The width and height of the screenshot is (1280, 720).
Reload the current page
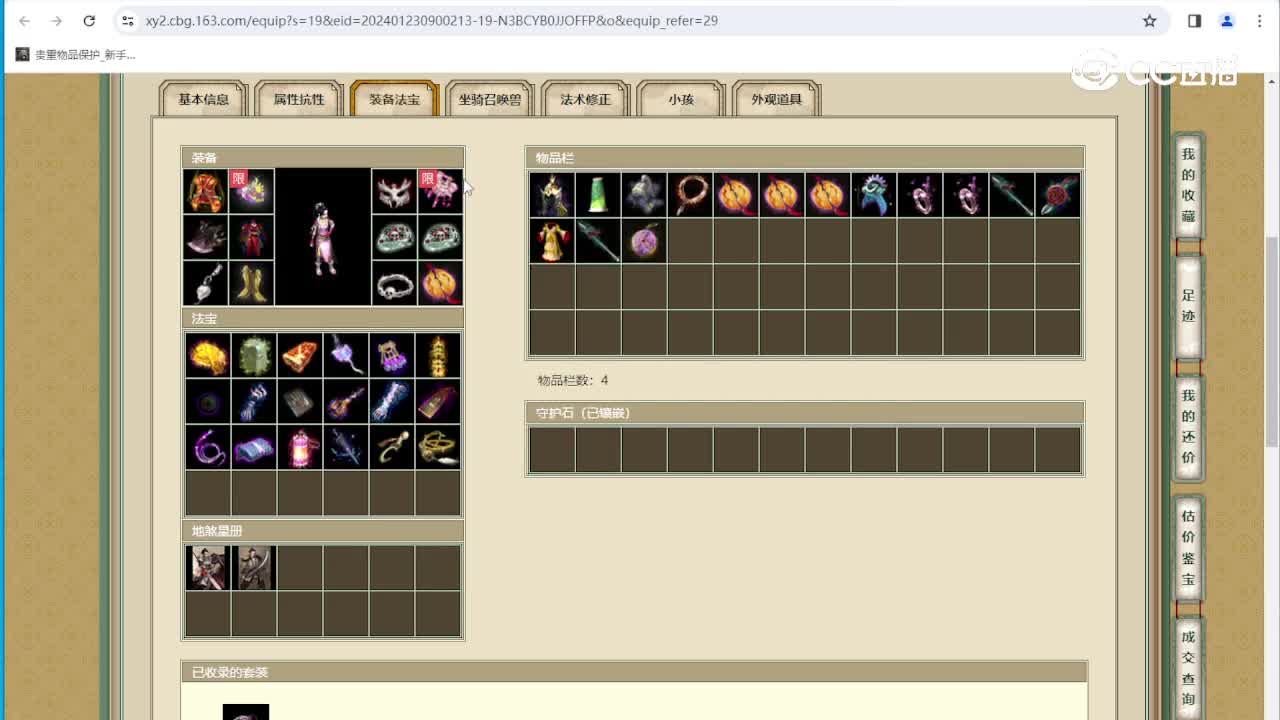point(89,20)
